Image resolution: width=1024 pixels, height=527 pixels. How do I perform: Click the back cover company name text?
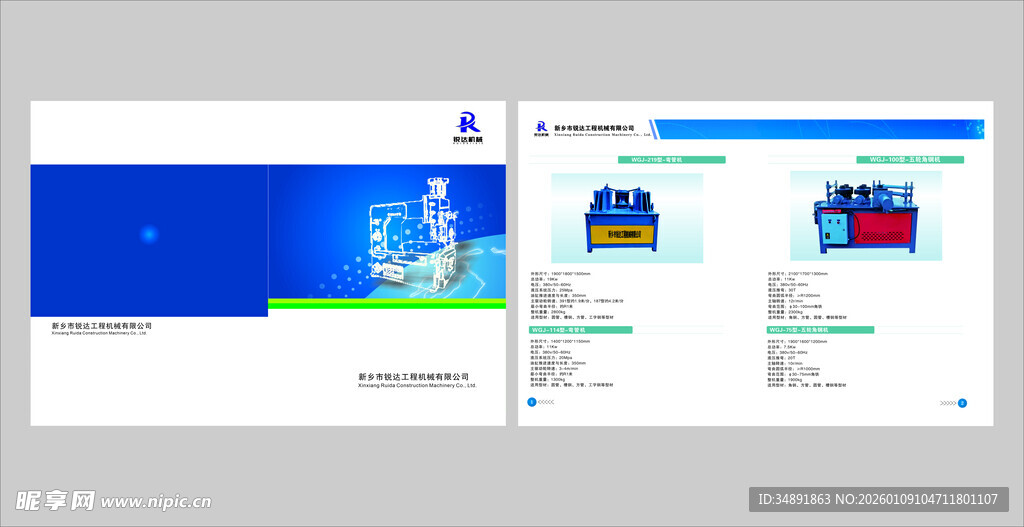click(101, 327)
